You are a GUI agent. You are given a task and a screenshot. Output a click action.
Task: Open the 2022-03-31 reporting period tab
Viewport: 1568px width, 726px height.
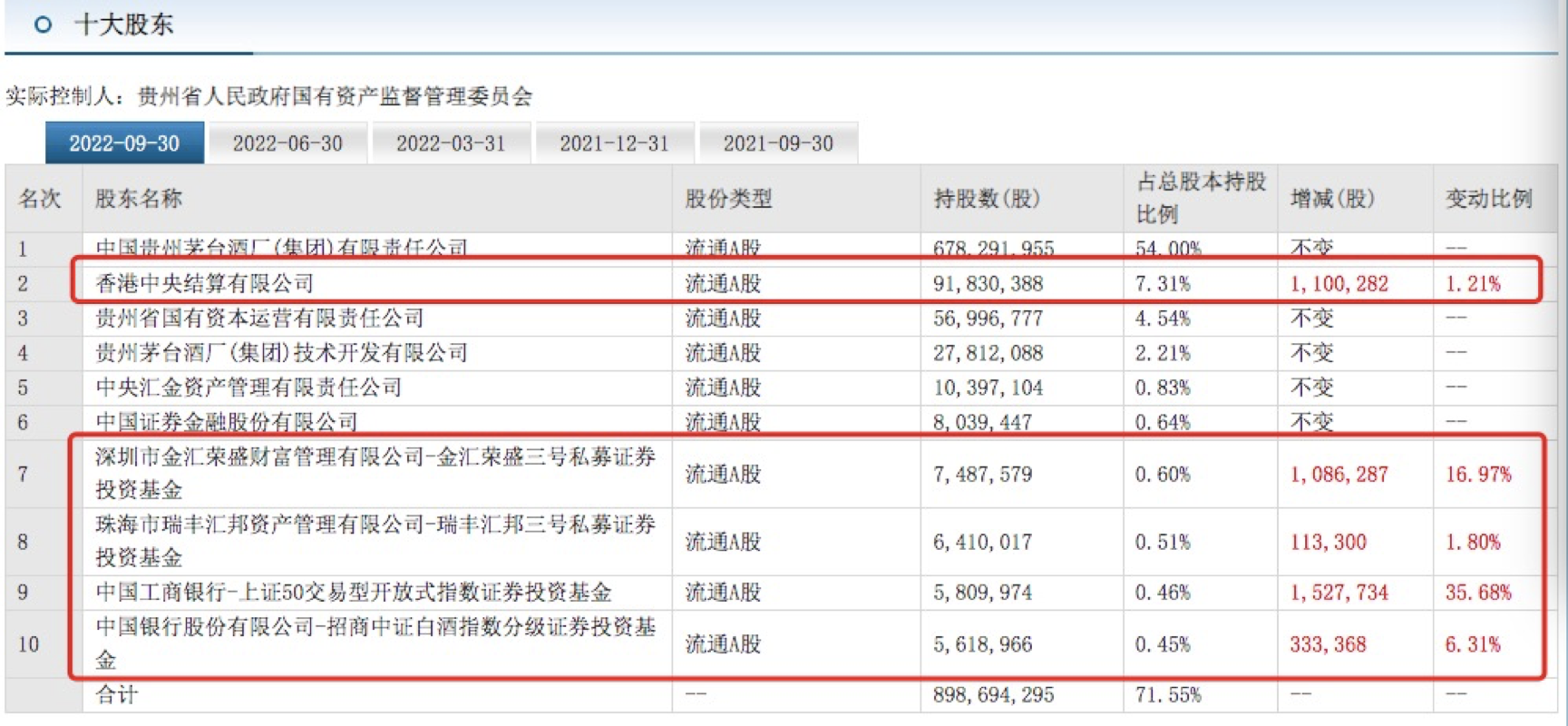click(451, 143)
